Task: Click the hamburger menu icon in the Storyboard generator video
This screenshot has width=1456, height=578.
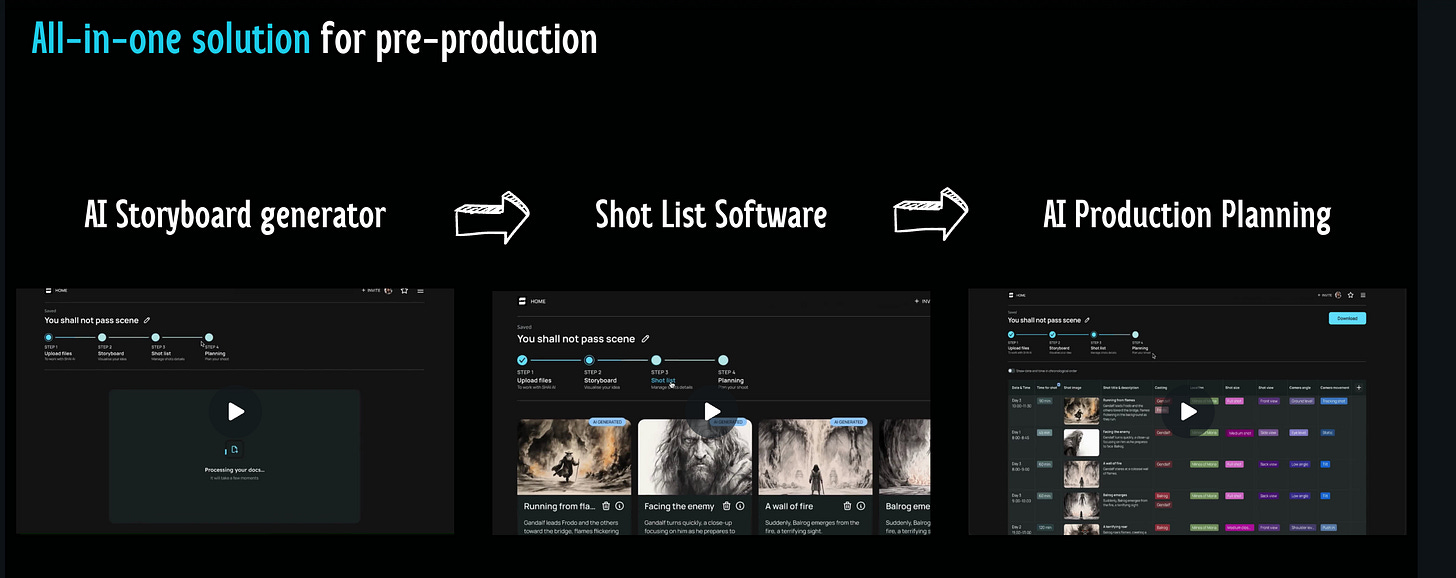Action: point(420,291)
